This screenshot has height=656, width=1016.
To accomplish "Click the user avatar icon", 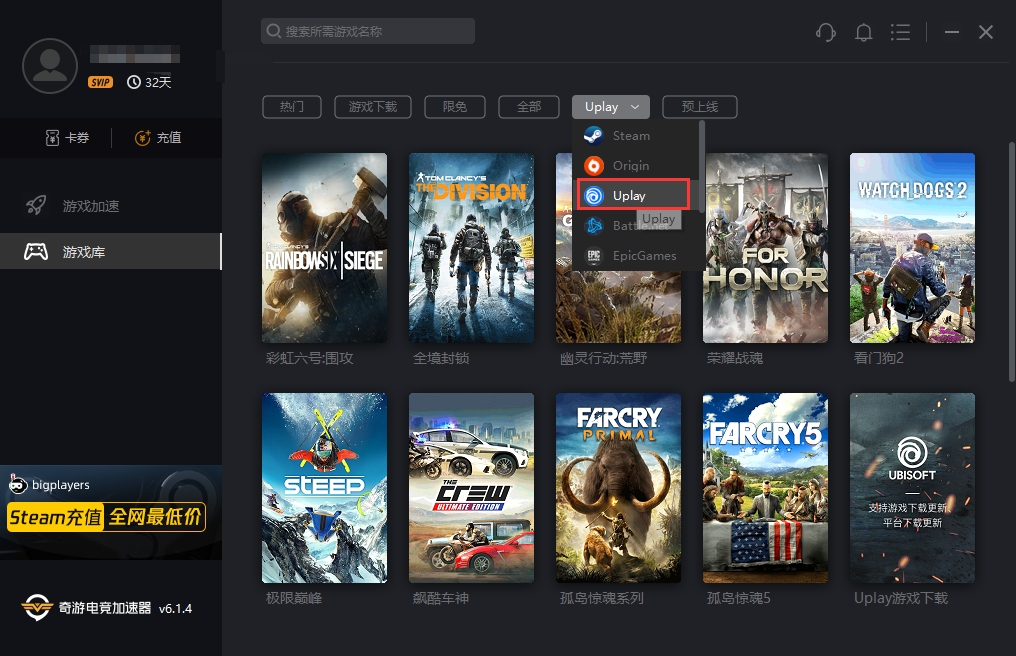I will tap(50, 65).
